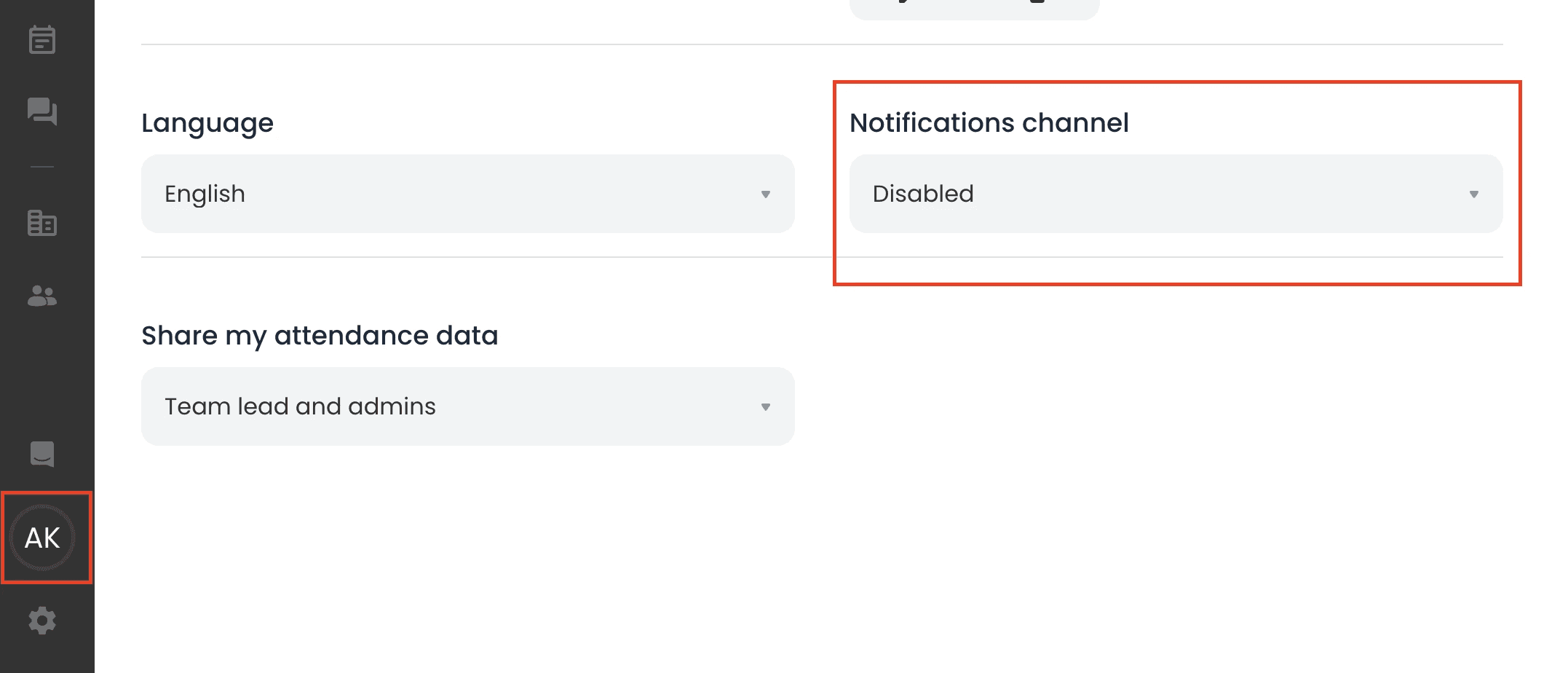Click the Language label
Image resolution: width=1568 pixels, height=673 pixels.
point(207,123)
